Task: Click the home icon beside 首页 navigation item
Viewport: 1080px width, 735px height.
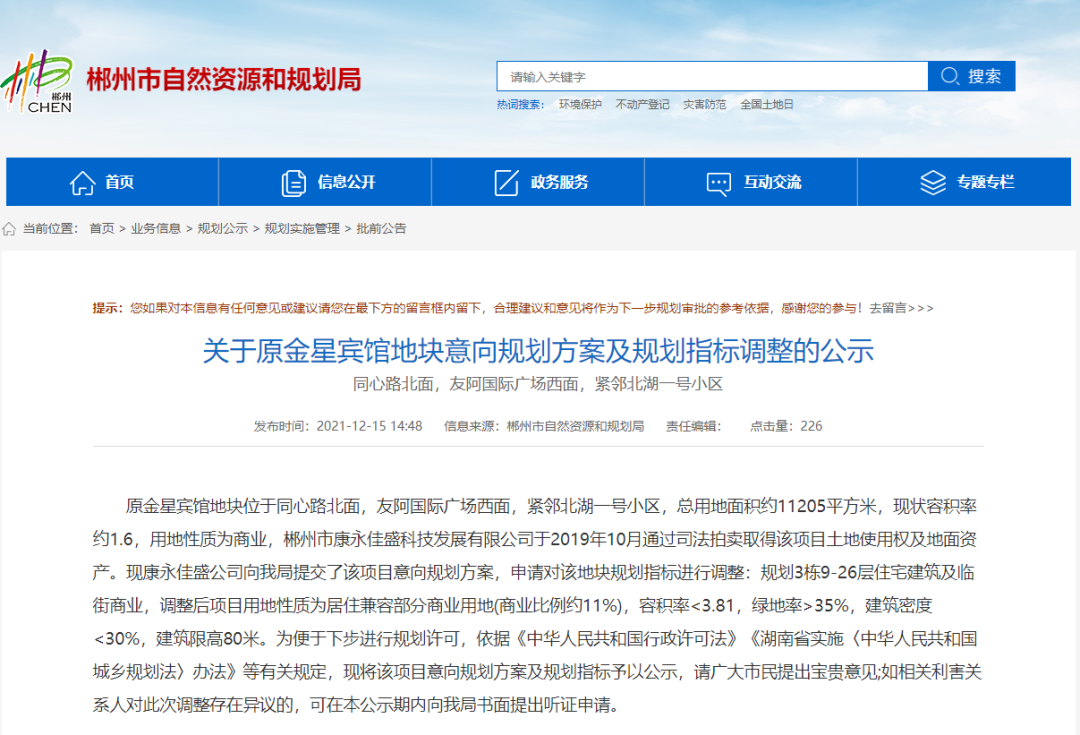Action: coord(84,181)
